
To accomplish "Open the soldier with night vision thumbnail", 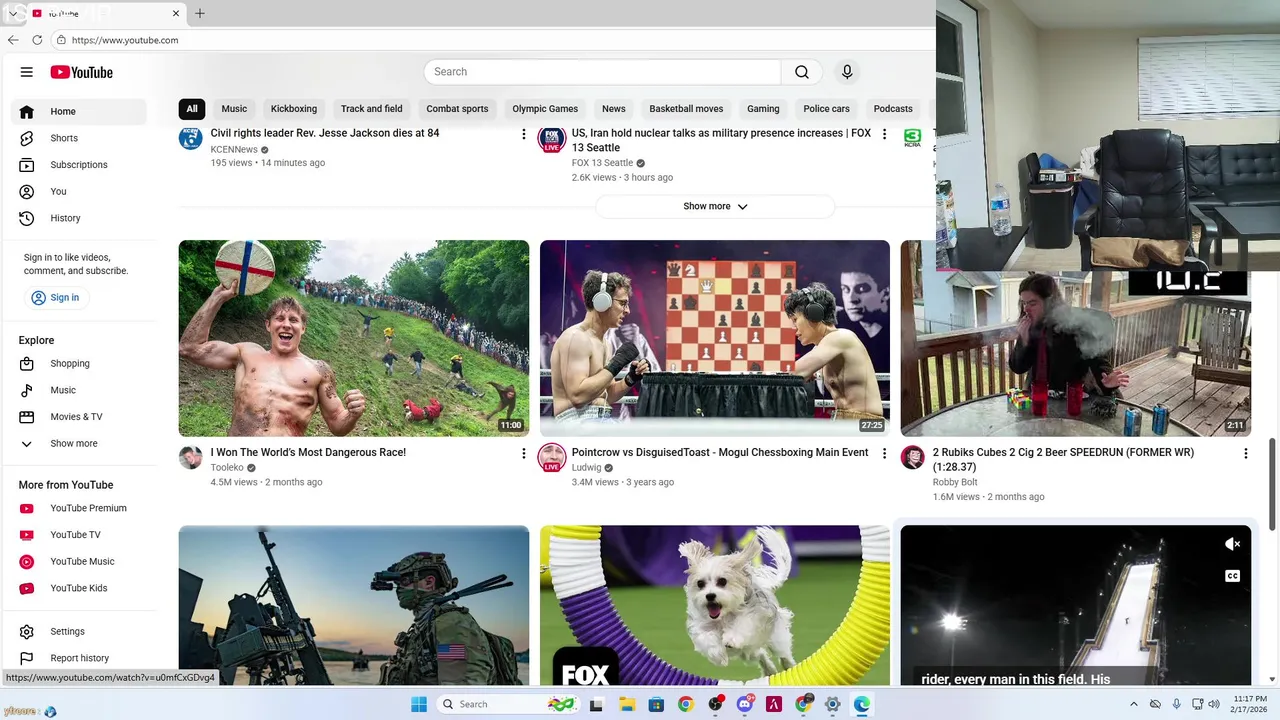I will click(x=354, y=605).
